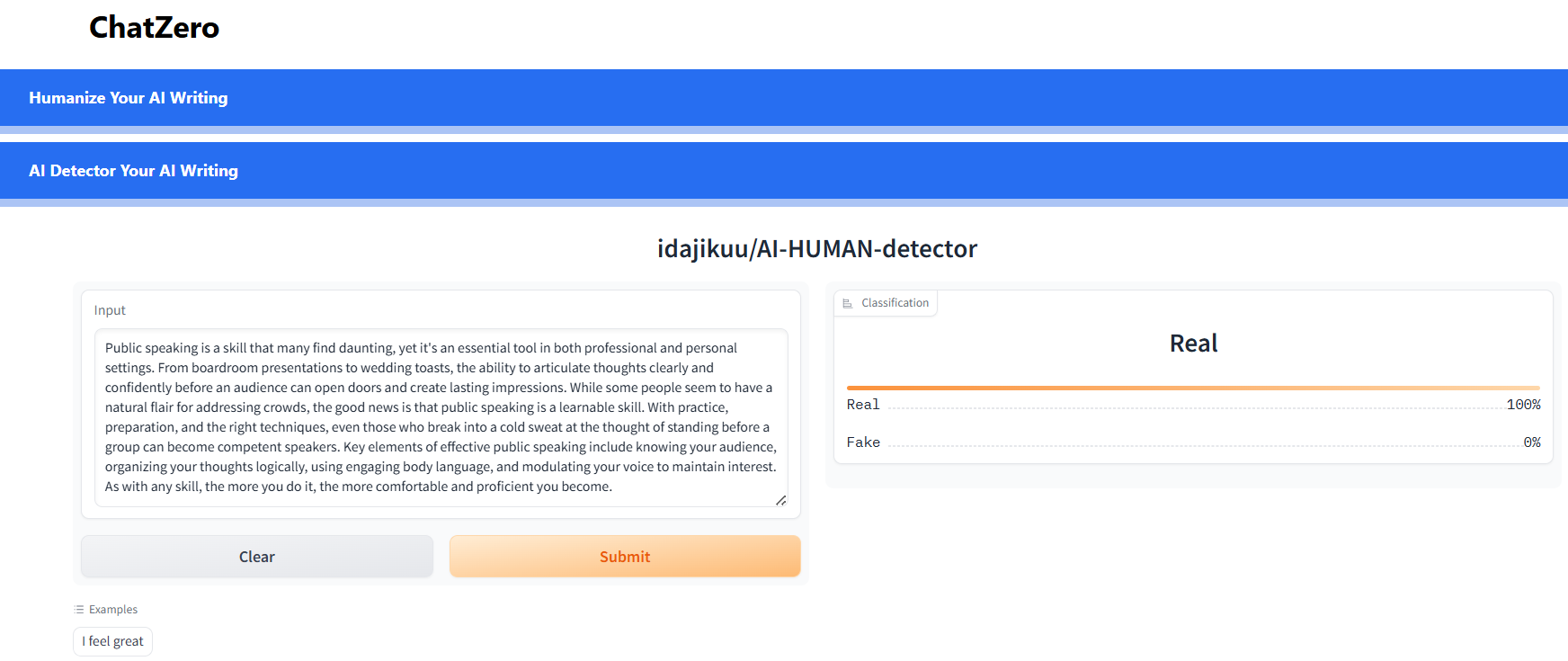
Task: Click the textarea resize handle icon
Action: (780, 500)
